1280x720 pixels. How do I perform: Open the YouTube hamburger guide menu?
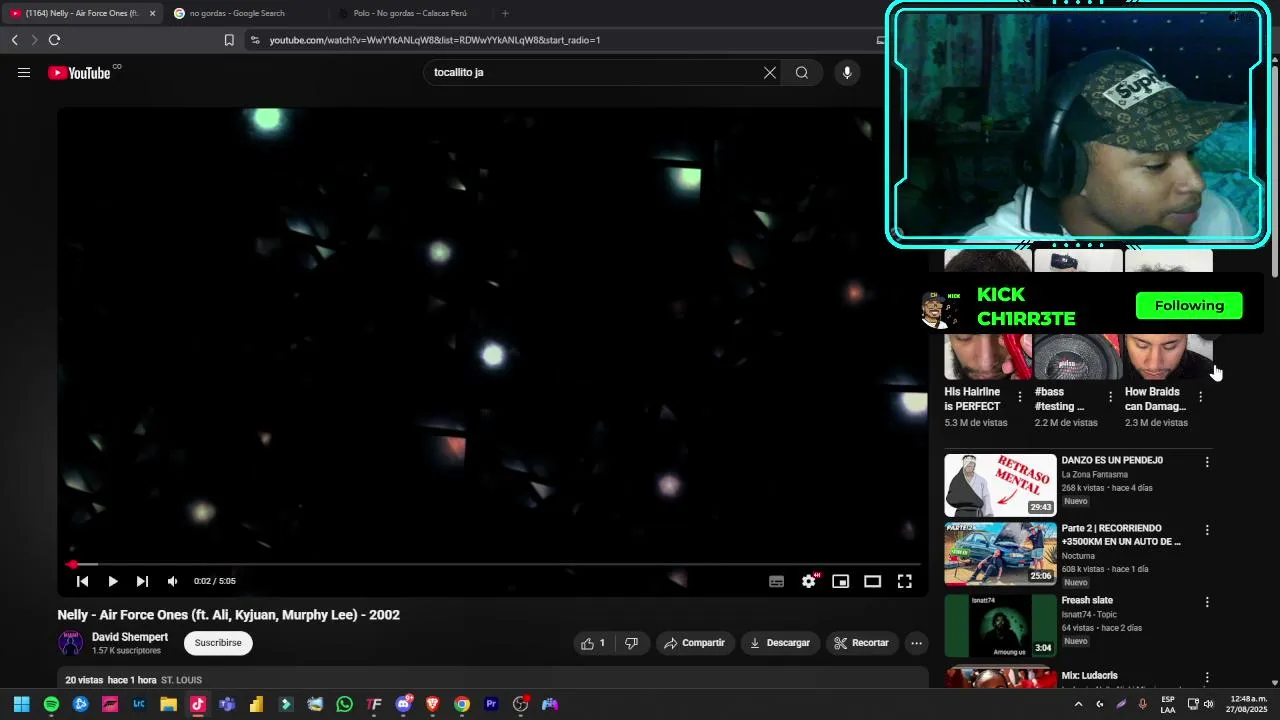click(x=24, y=72)
